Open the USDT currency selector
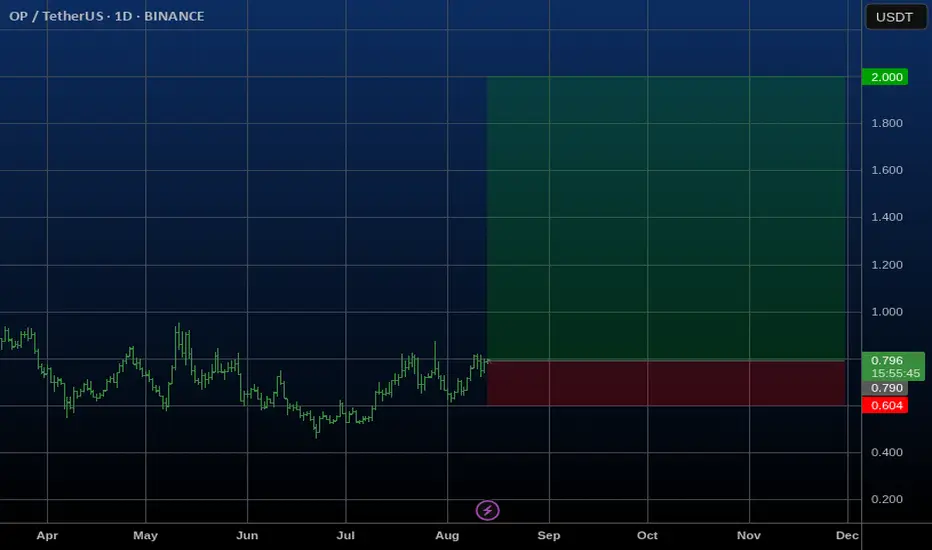This screenshot has height=550, width=932. point(895,17)
